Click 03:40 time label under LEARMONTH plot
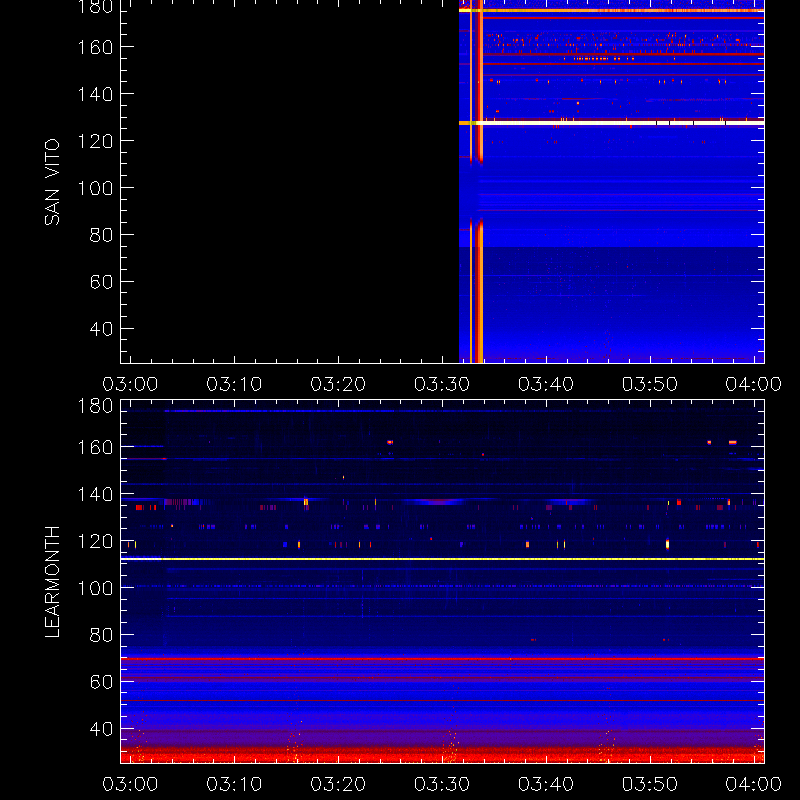Image resolution: width=800 pixels, height=800 pixels. (546, 784)
